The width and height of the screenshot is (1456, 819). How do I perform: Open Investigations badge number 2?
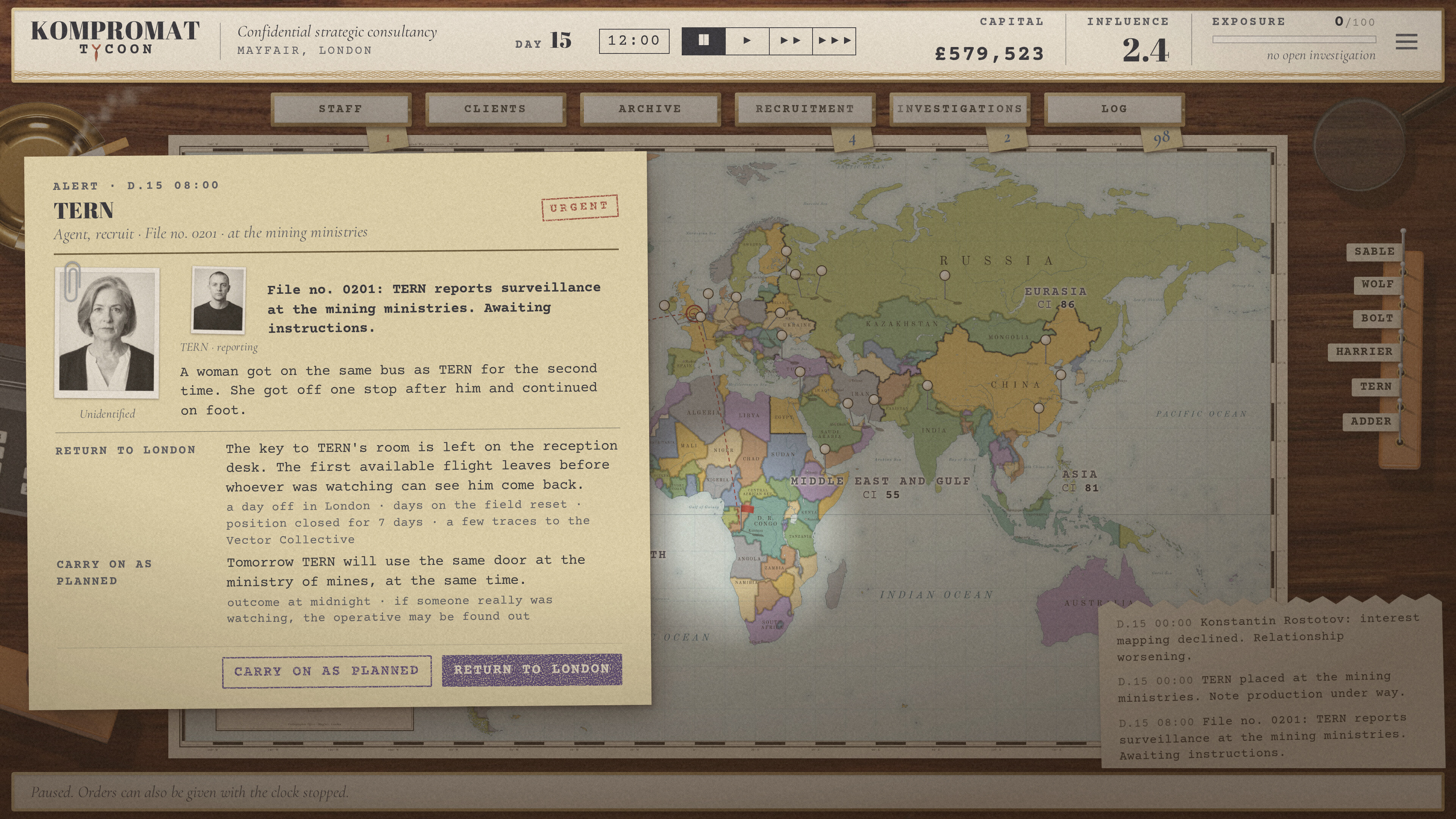click(x=1007, y=138)
